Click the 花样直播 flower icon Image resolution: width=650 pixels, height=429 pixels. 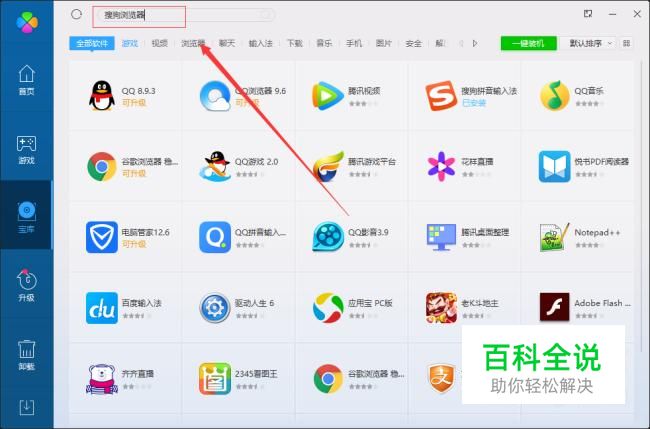(x=441, y=167)
